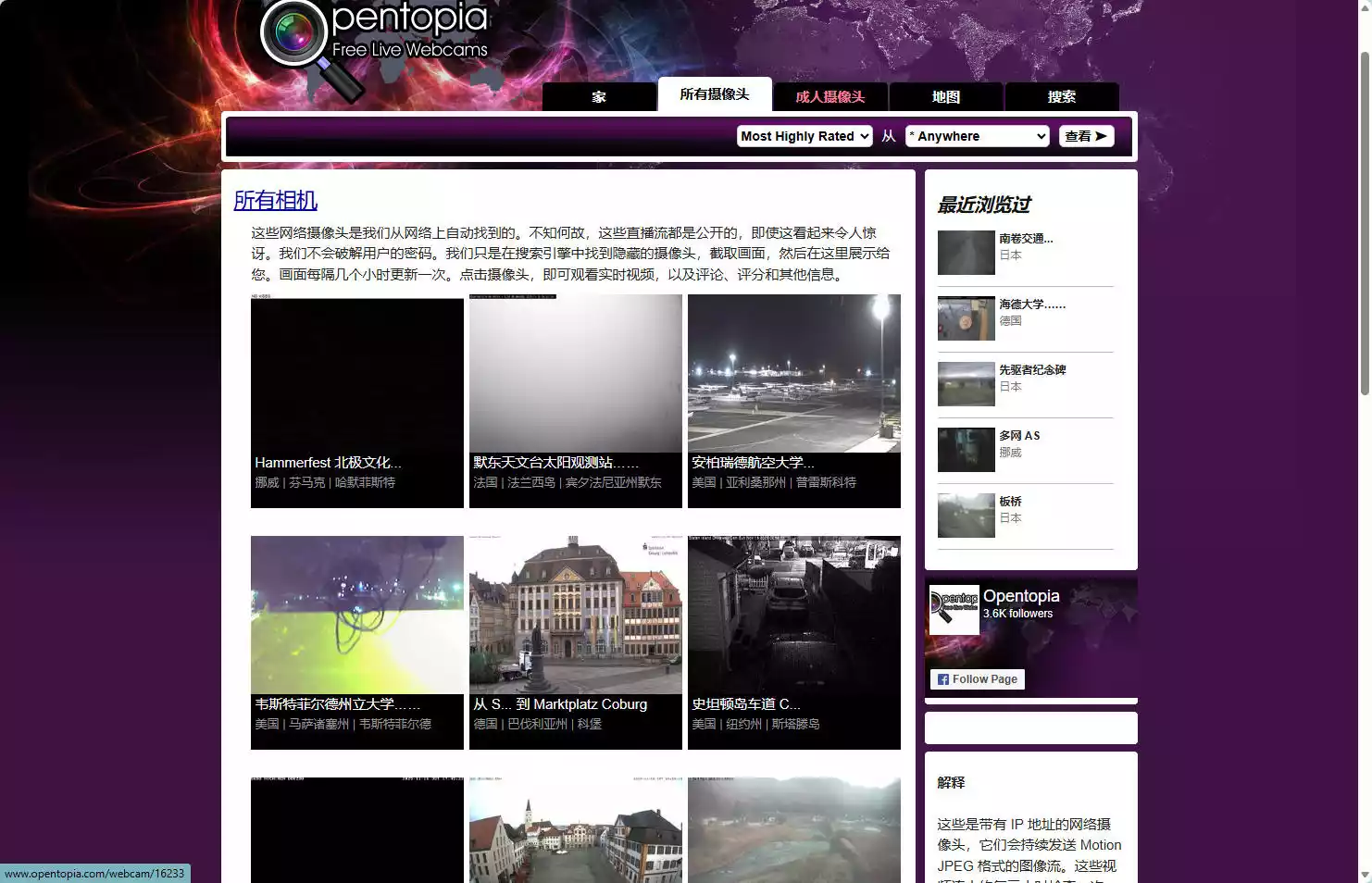Open the dark webcam thumbnail in third row
The height and width of the screenshot is (883, 1372).
[357, 830]
